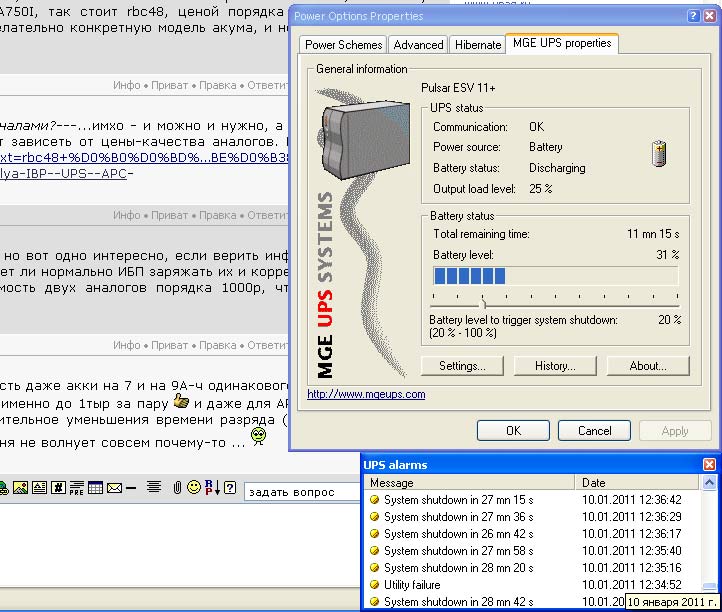This screenshot has height=612, width=722.
Task: Click the paperclip attachment icon
Action: [x=176, y=489]
